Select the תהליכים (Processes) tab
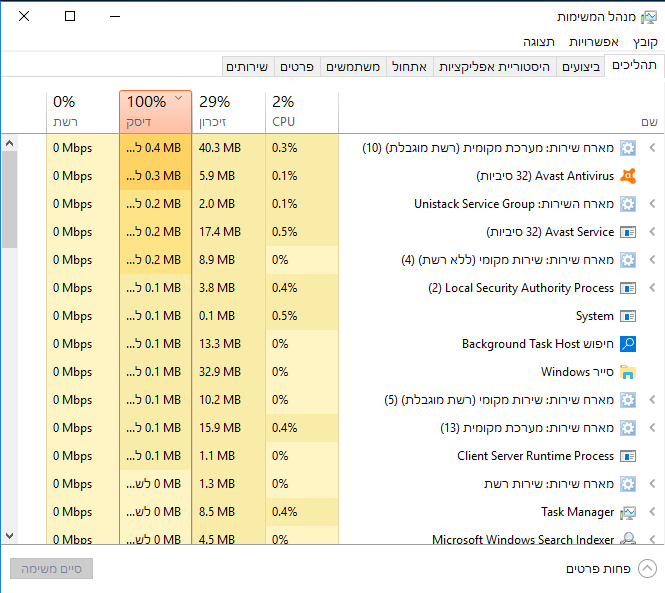665x593 pixels. click(x=634, y=65)
